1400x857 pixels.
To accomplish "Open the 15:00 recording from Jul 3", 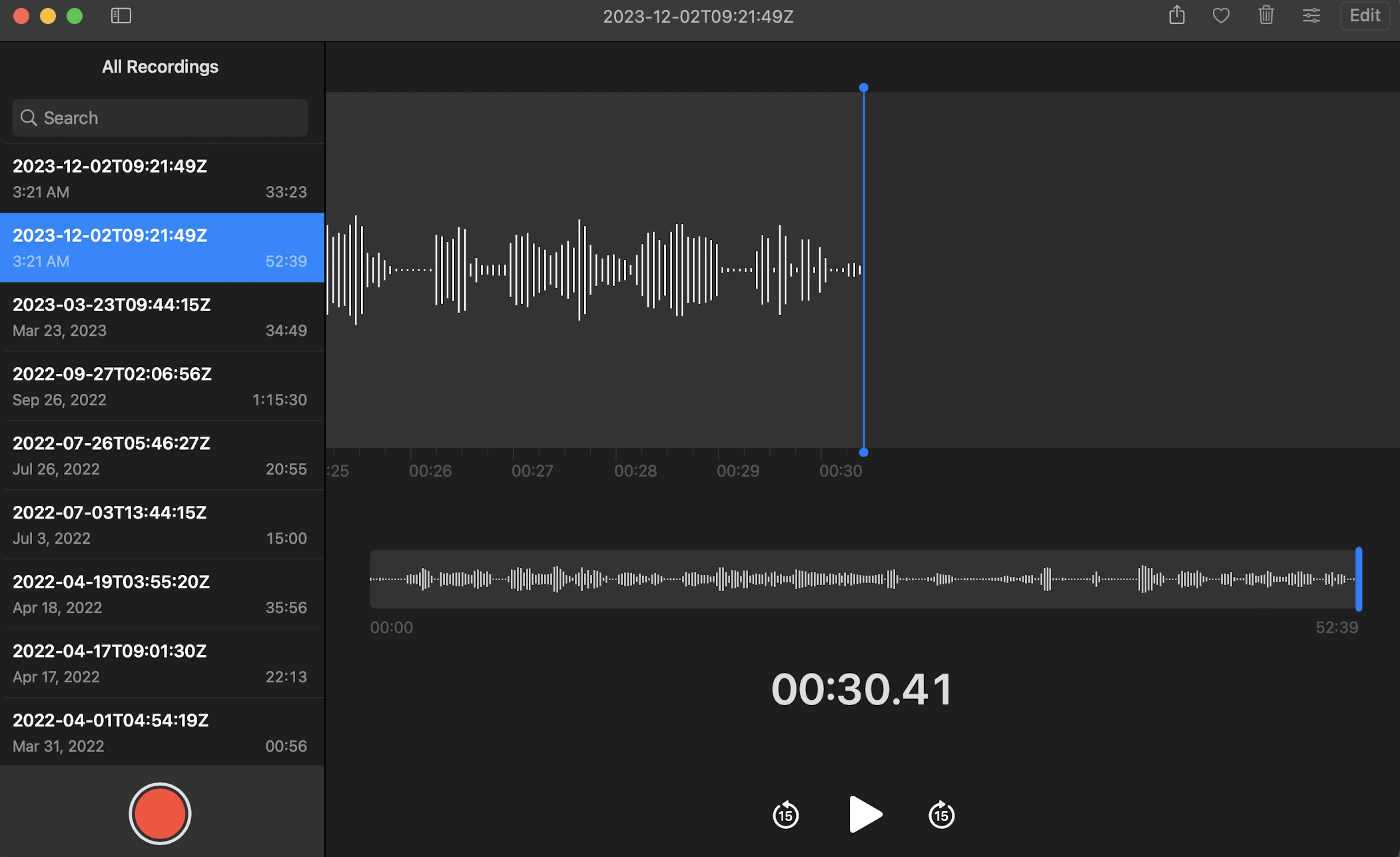I will [160, 525].
